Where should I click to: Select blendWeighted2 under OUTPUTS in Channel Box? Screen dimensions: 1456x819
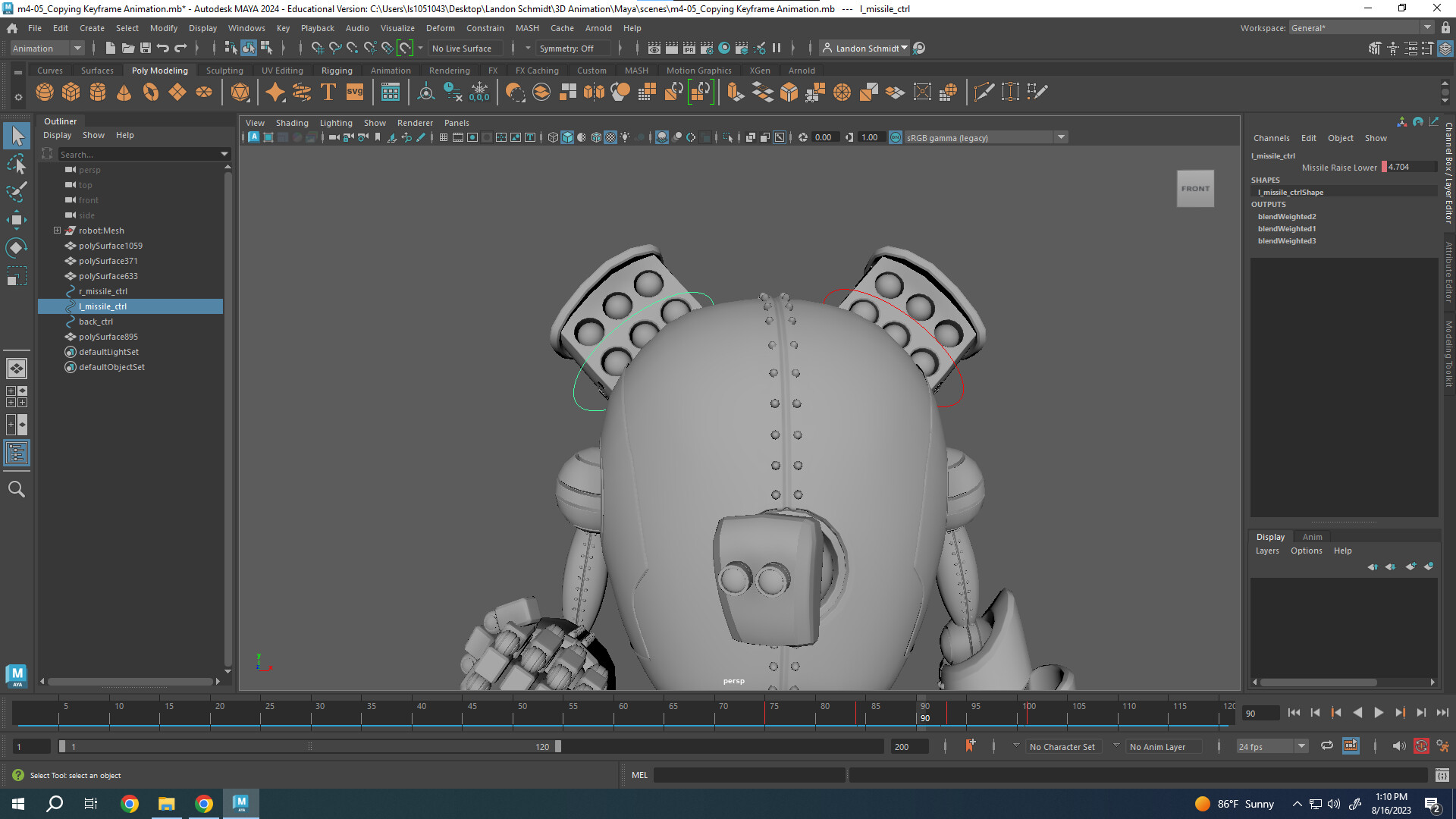tap(1287, 216)
